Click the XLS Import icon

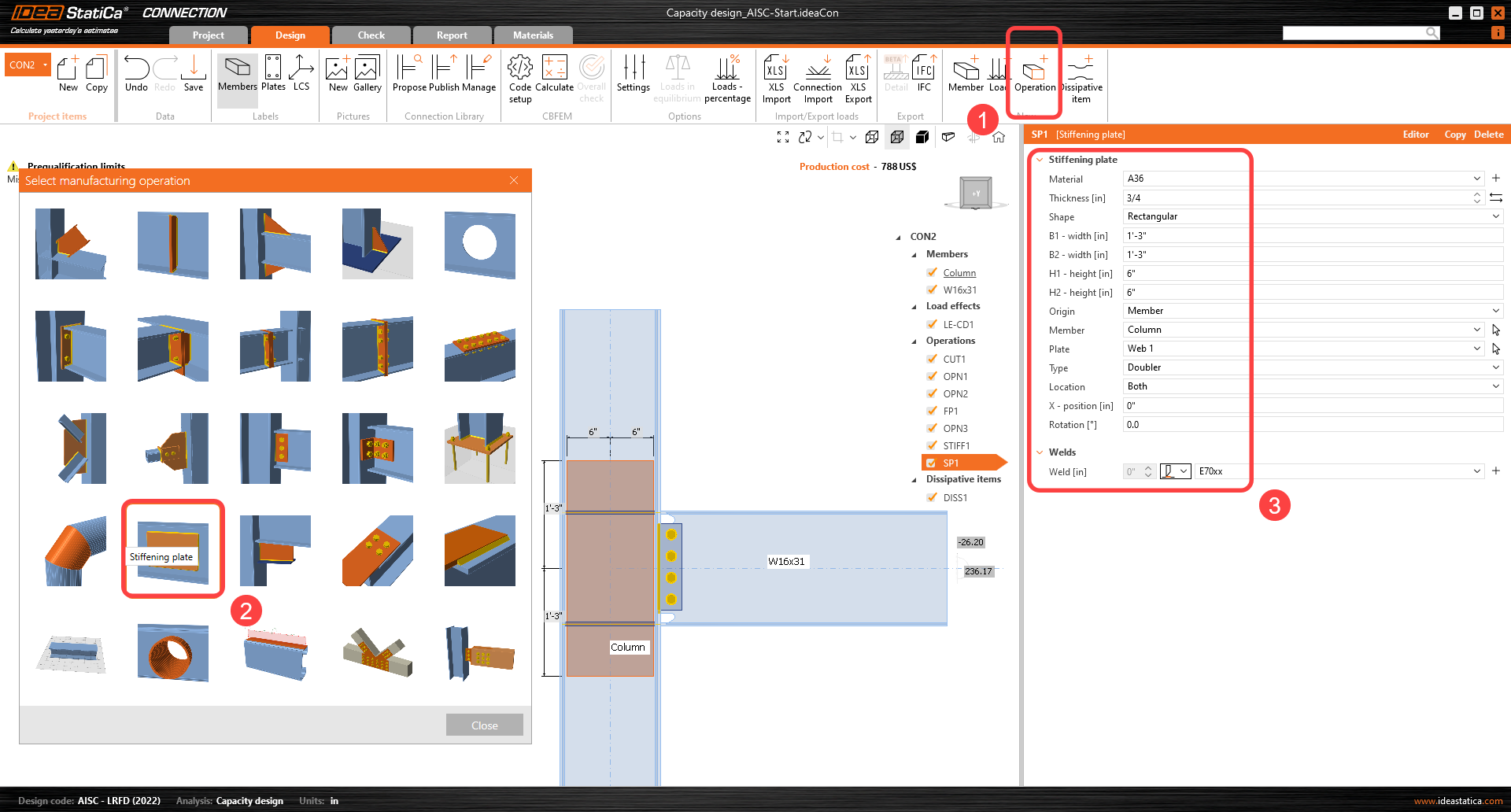(776, 69)
